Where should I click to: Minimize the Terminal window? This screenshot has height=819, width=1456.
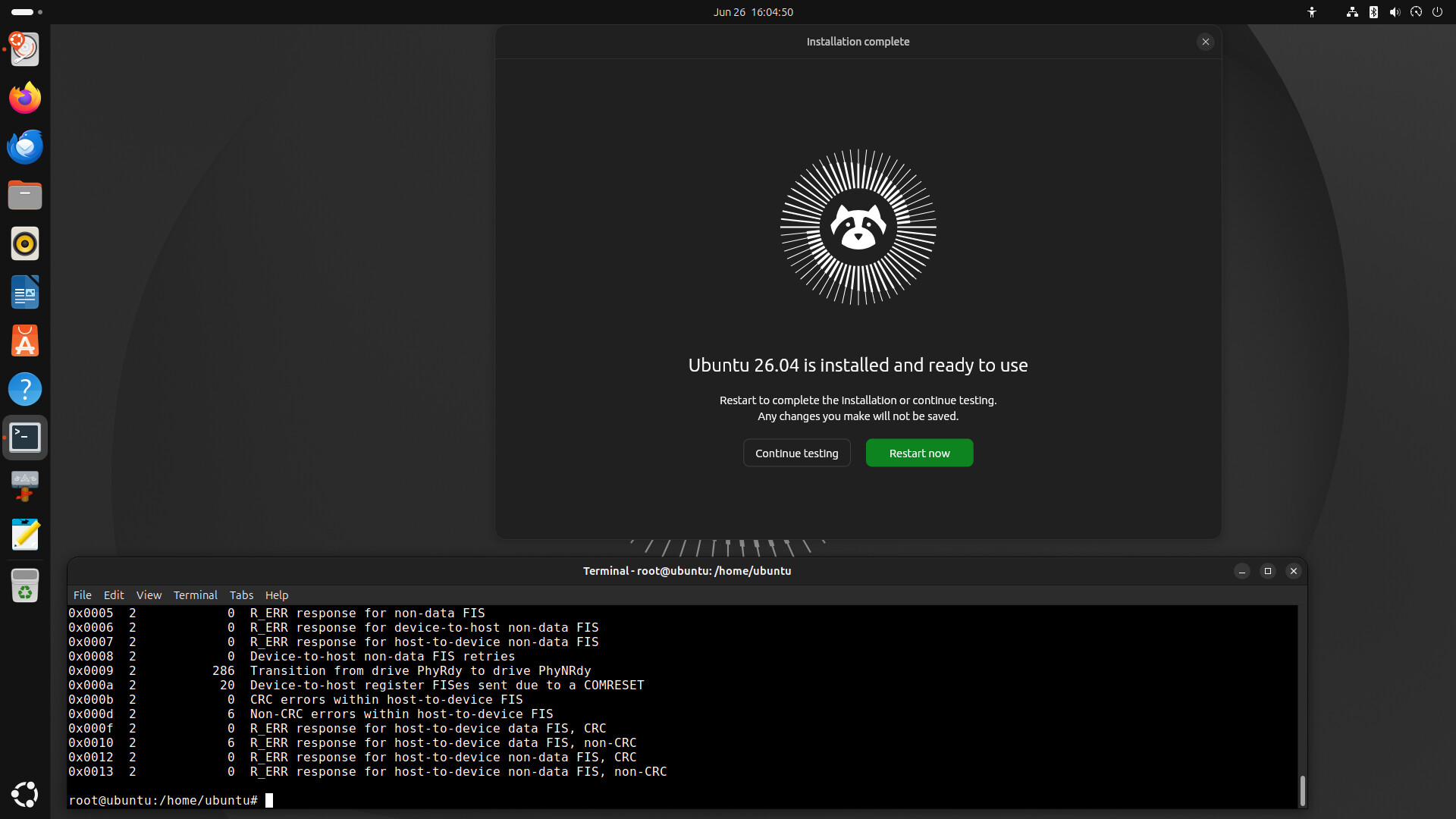[1242, 571]
